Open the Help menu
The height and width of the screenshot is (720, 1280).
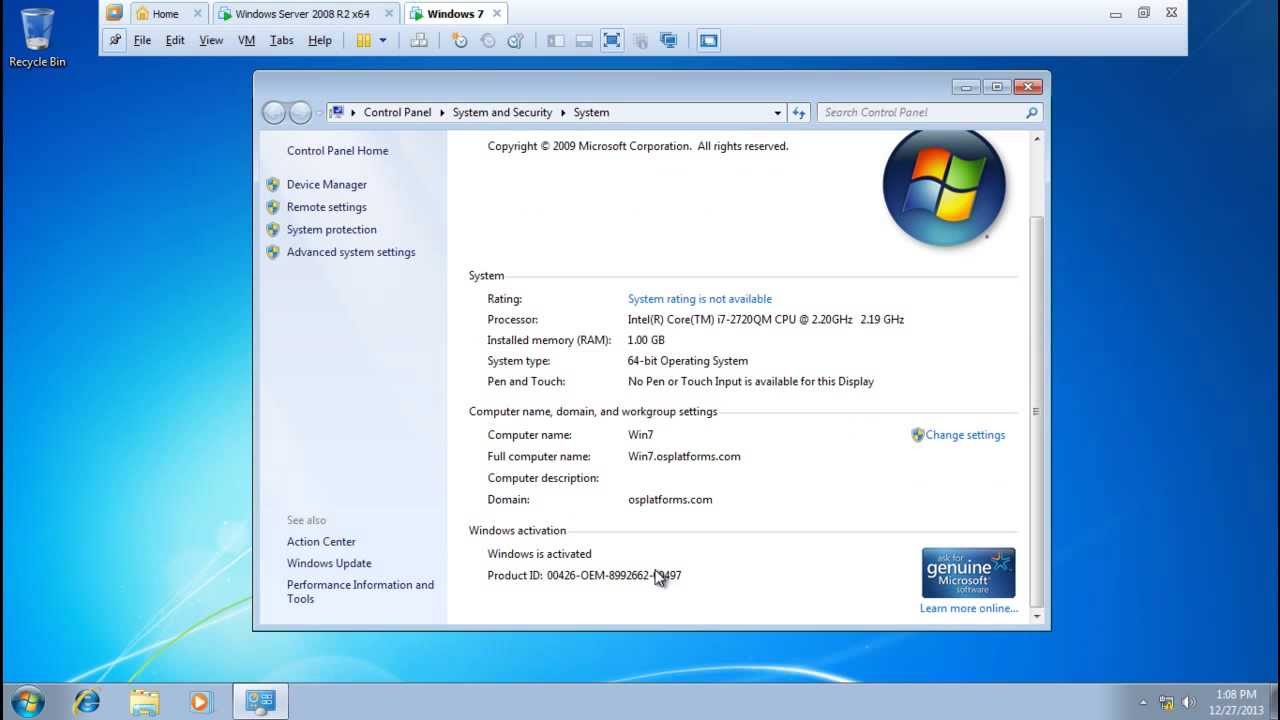click(x=320, y=40)
